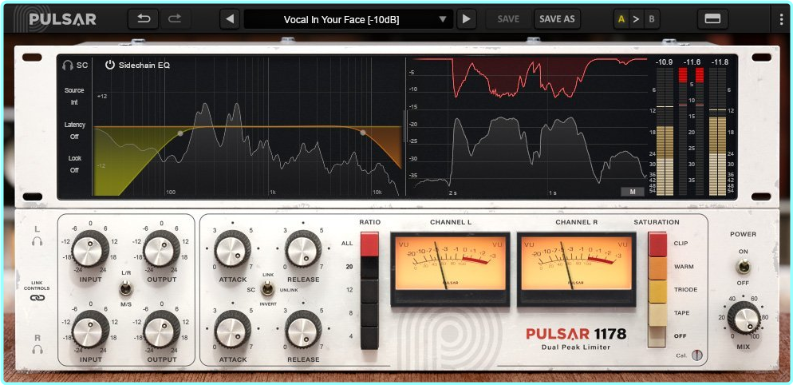
Task: Click the M button in gain reduction graph
Action: 633,192
